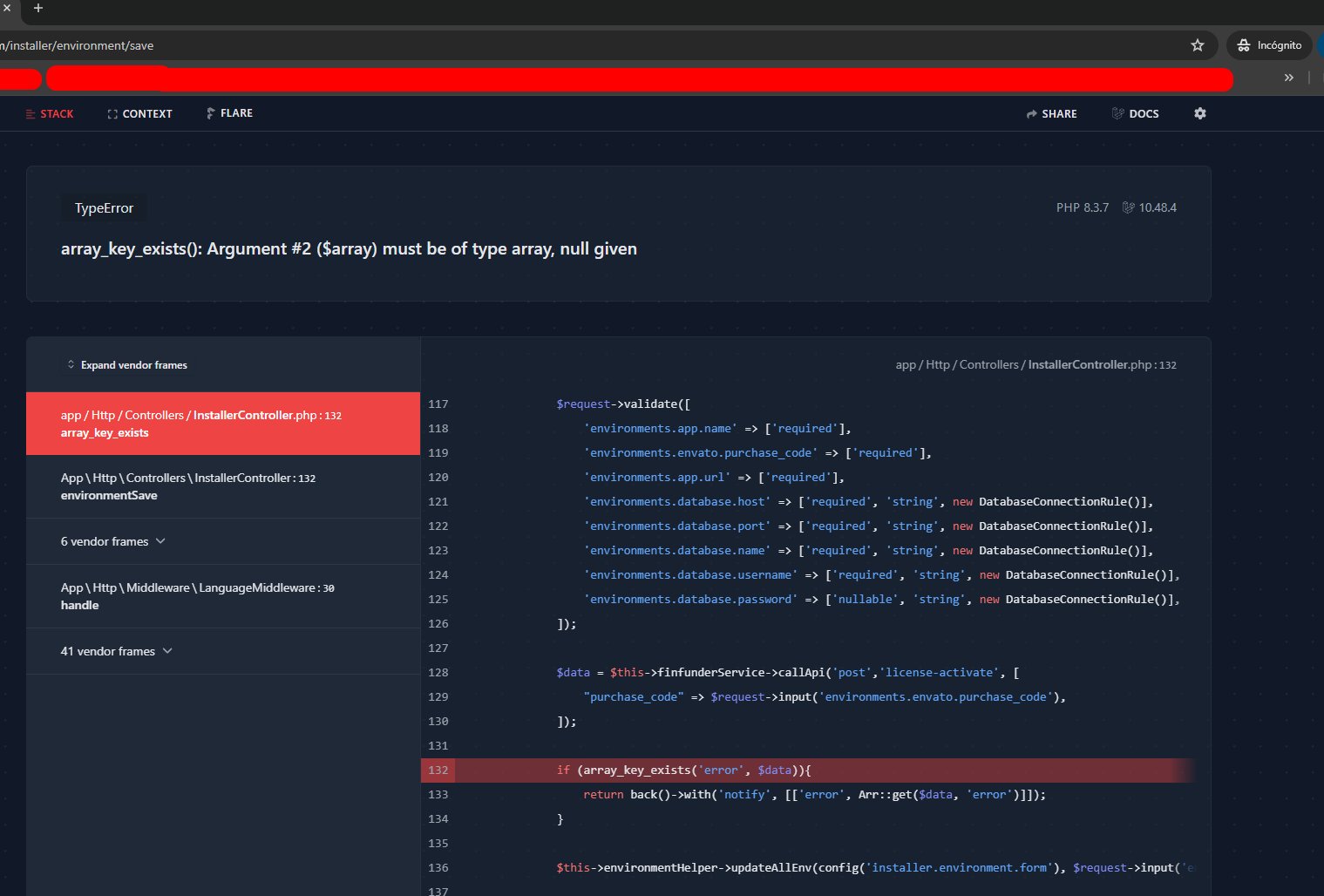1324x896 pixels.
Task: Click the 41 vendor frames chevron
Action: coord(167,651)
